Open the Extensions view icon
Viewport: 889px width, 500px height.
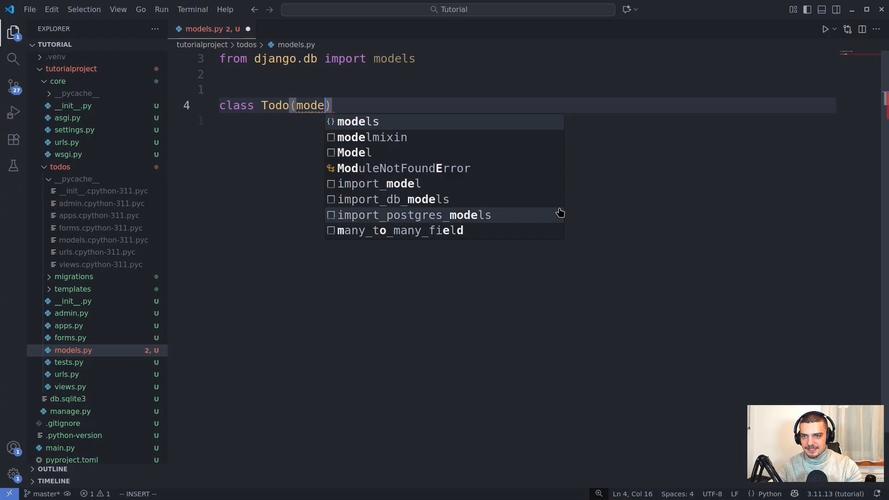tap(13, 140)
